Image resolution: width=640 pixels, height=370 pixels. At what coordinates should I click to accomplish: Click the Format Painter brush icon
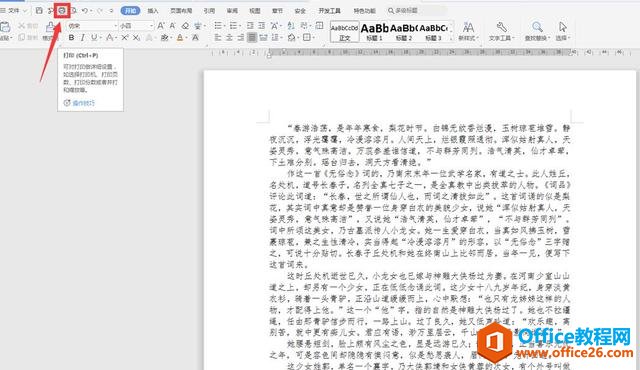point(50,27)
